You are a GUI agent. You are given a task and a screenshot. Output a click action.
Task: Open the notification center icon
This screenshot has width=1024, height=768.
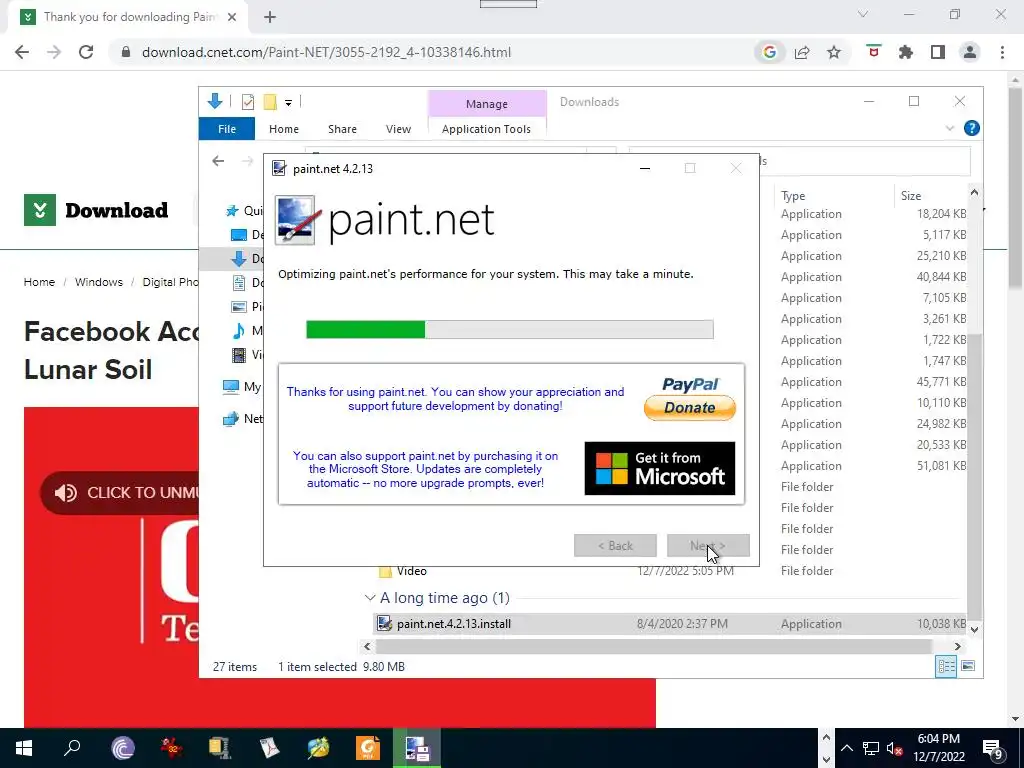pos(993,749)
